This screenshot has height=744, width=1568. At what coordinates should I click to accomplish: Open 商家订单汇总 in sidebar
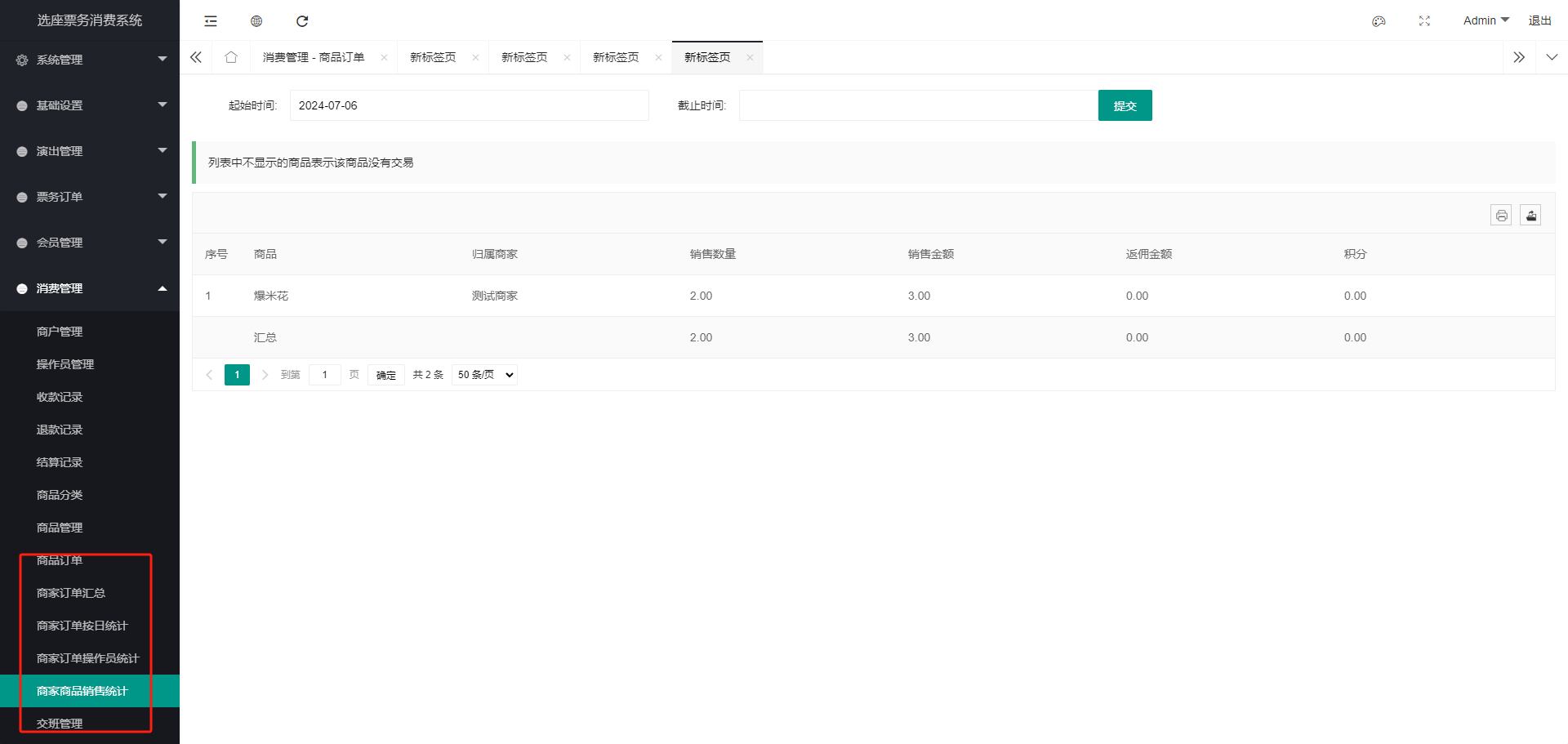coord(71,593)
